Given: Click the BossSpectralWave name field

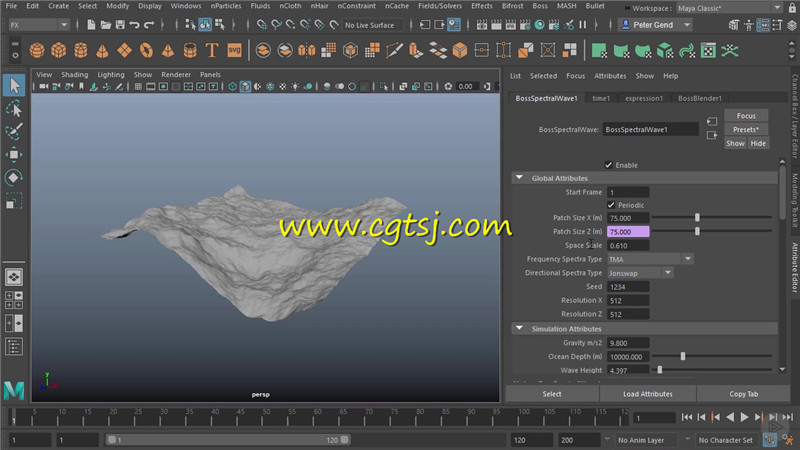Looking at the screenshot, I should coord(650,130).
